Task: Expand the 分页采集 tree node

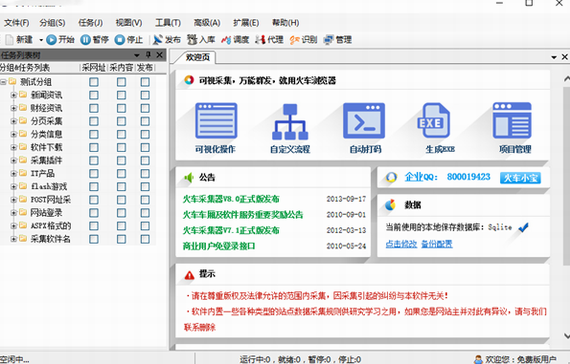Action: pyautogui.click(x=14, y=121)
